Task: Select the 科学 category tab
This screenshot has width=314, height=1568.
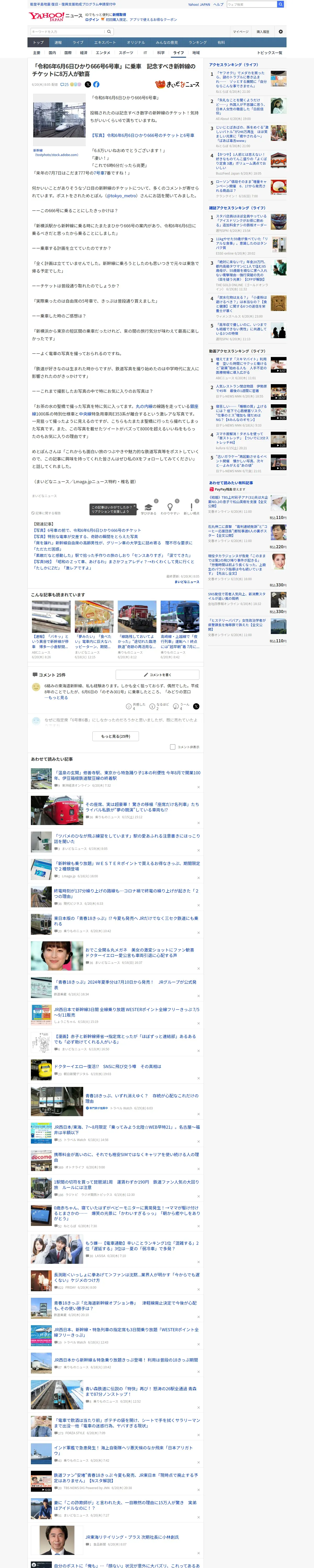Action: 161,53
